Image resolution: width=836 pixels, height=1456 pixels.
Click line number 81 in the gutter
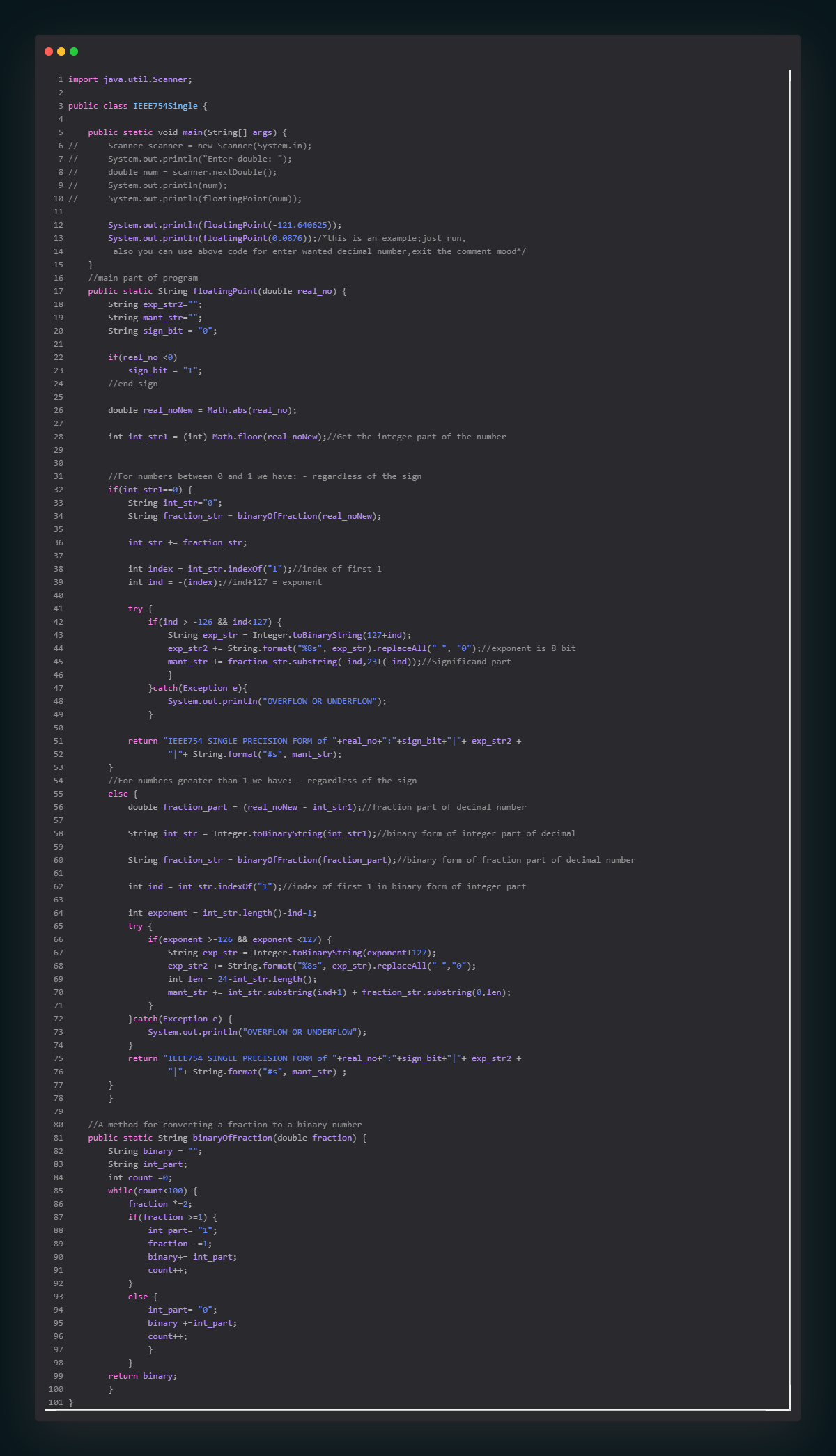pyautogui.click(x=59, y=1138)
